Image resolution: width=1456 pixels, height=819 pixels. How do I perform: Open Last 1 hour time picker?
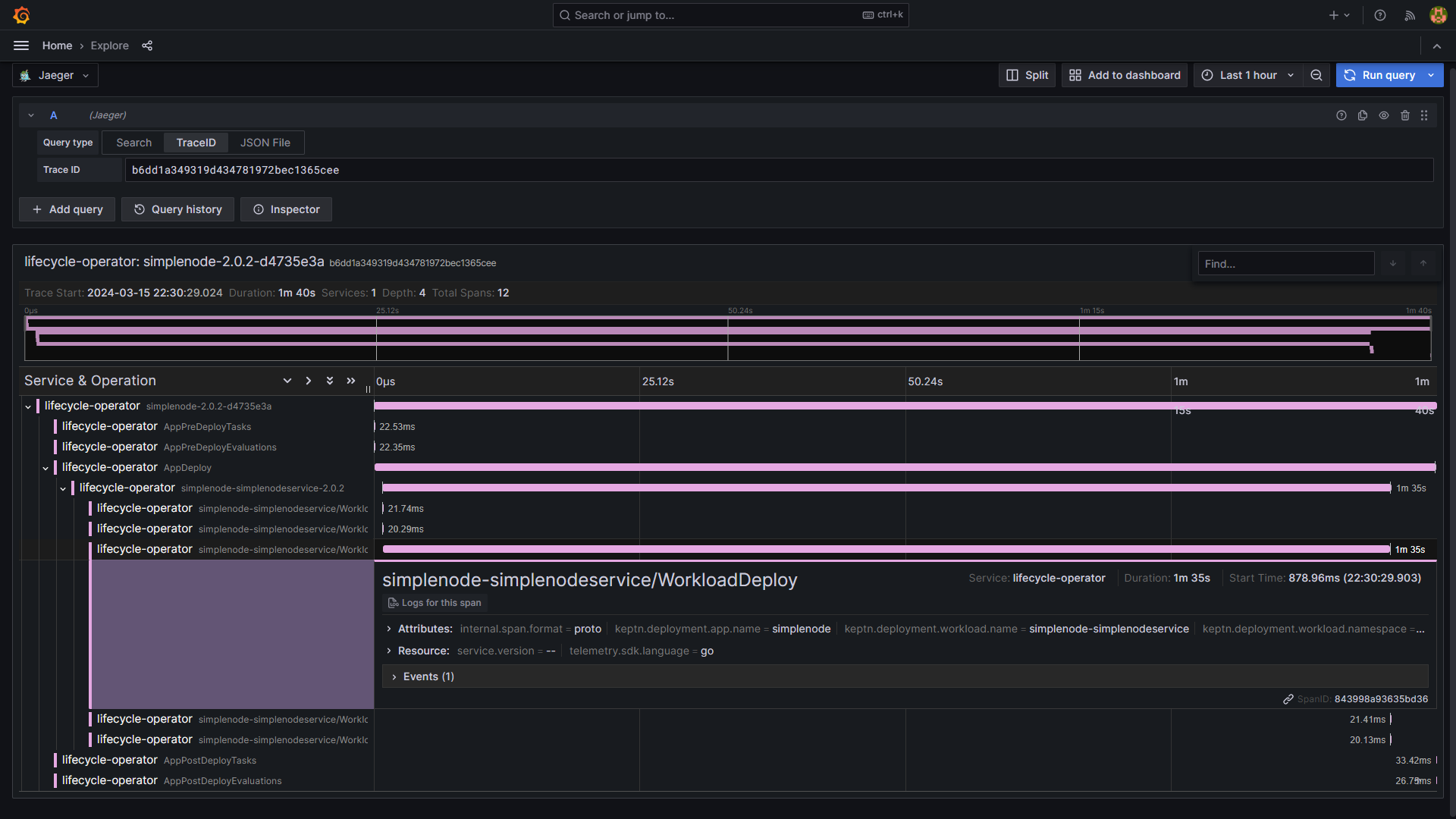1247,75
